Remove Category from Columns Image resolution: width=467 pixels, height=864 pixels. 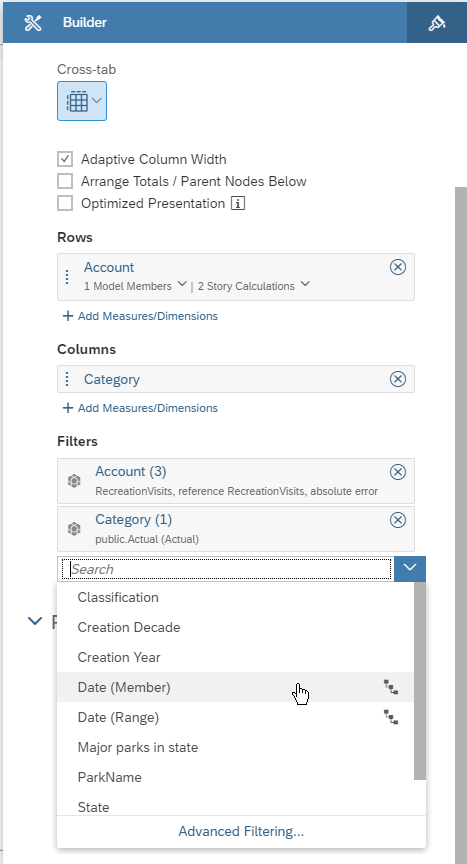[398, 379]
